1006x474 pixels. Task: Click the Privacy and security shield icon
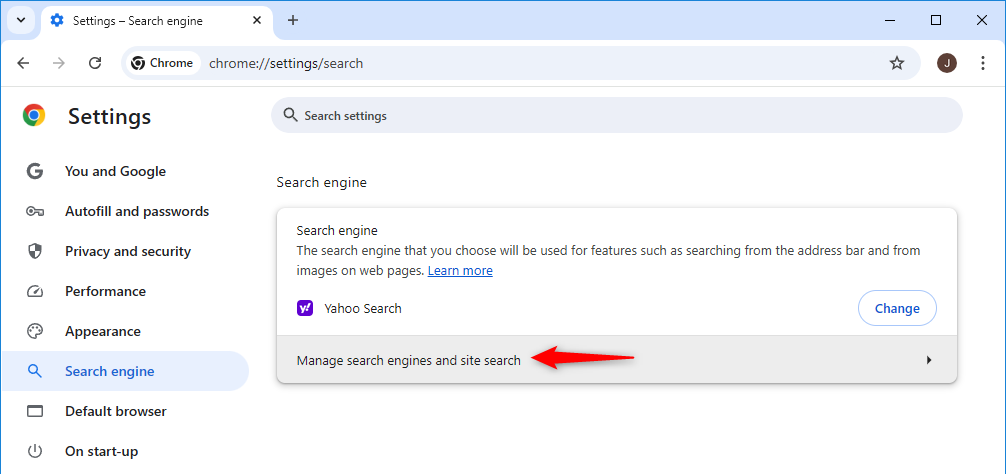(35, 251)
